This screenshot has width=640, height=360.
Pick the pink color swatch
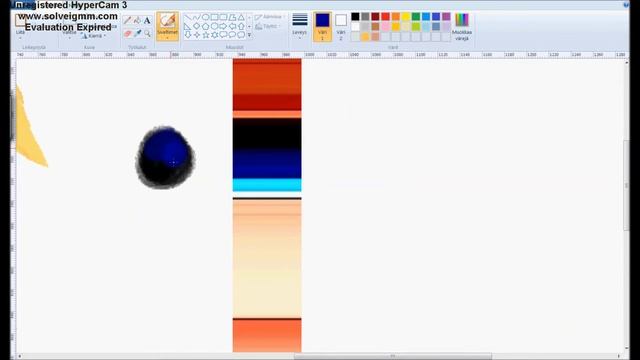386,27
